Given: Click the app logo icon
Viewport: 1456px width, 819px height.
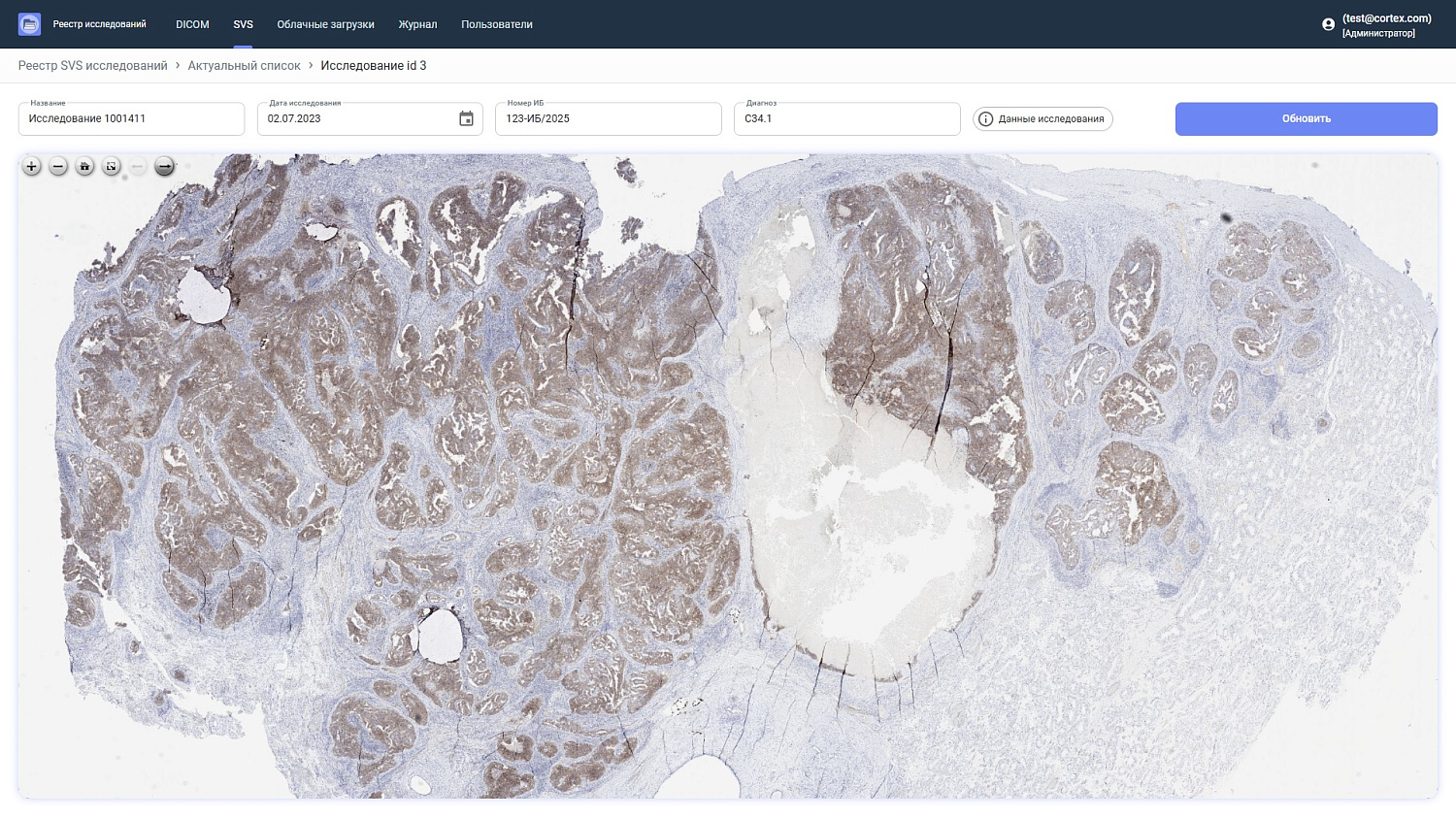Looking at the screenshot, I should 29,24.
